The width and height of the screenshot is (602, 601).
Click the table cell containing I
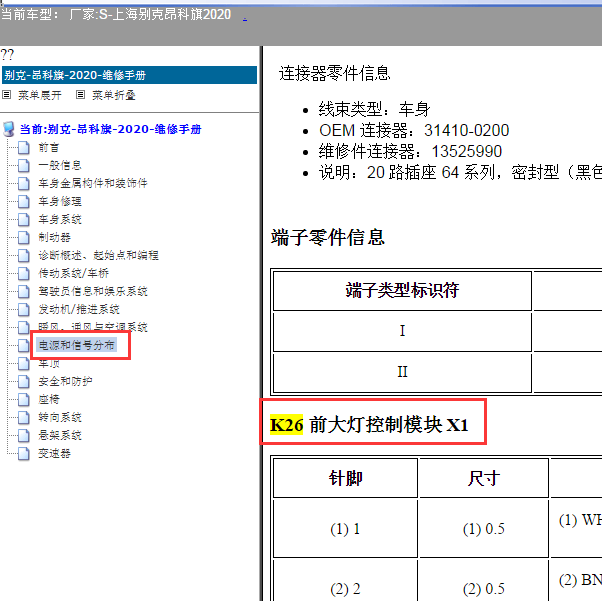(x=402, y=331)
